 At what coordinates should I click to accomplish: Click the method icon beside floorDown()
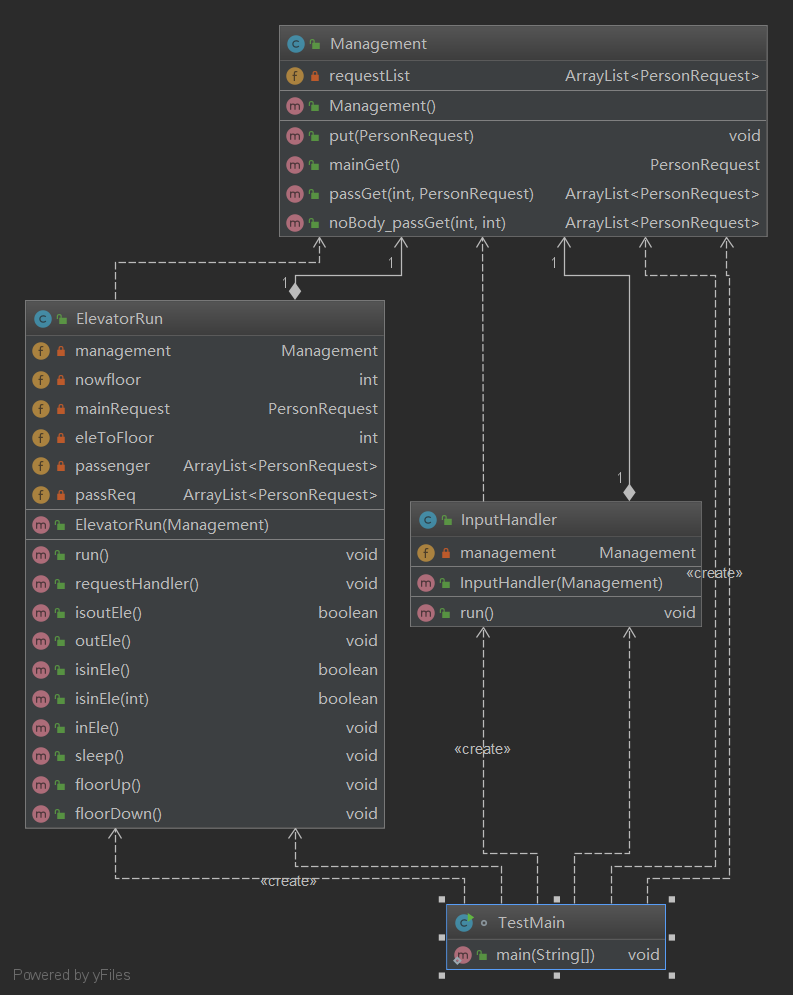tap(41, 814)
